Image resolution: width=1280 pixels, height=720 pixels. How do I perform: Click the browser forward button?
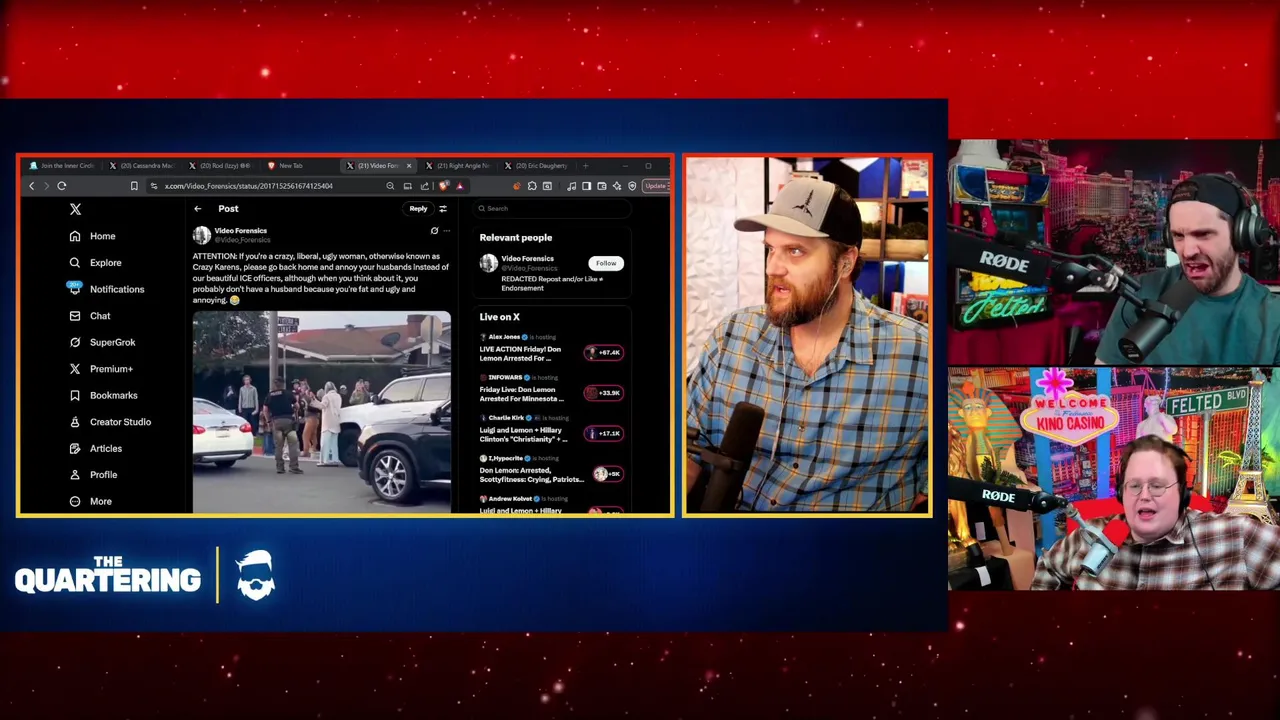pyautogui.click(x=46, y=186)
